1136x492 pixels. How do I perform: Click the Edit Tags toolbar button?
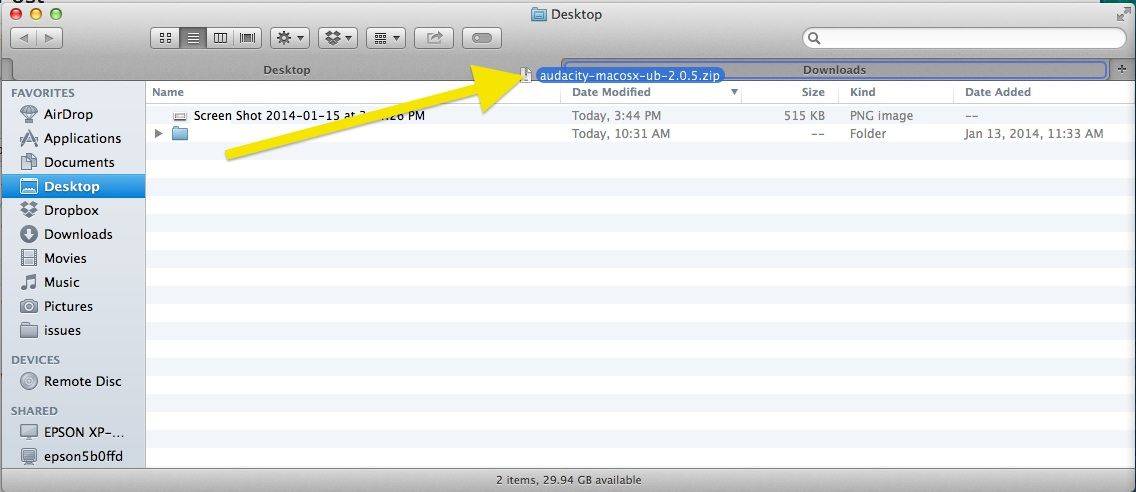[x=482, y=38]
